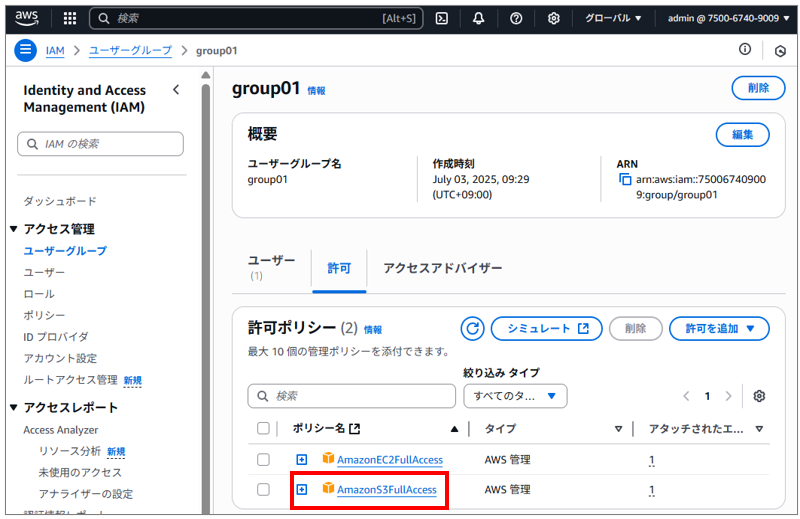Open ロール in the sidebar
800x519 pixels.
39,294
